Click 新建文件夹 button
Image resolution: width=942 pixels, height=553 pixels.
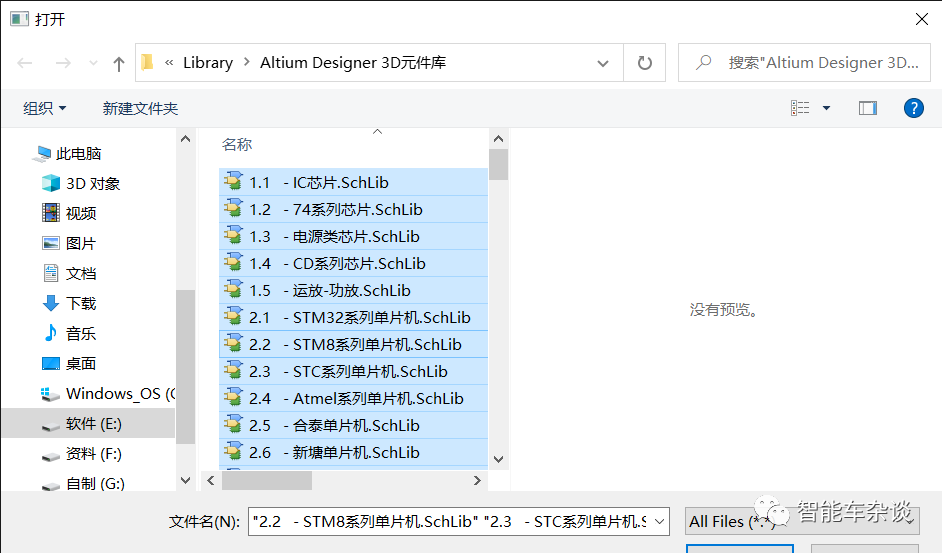141,109
